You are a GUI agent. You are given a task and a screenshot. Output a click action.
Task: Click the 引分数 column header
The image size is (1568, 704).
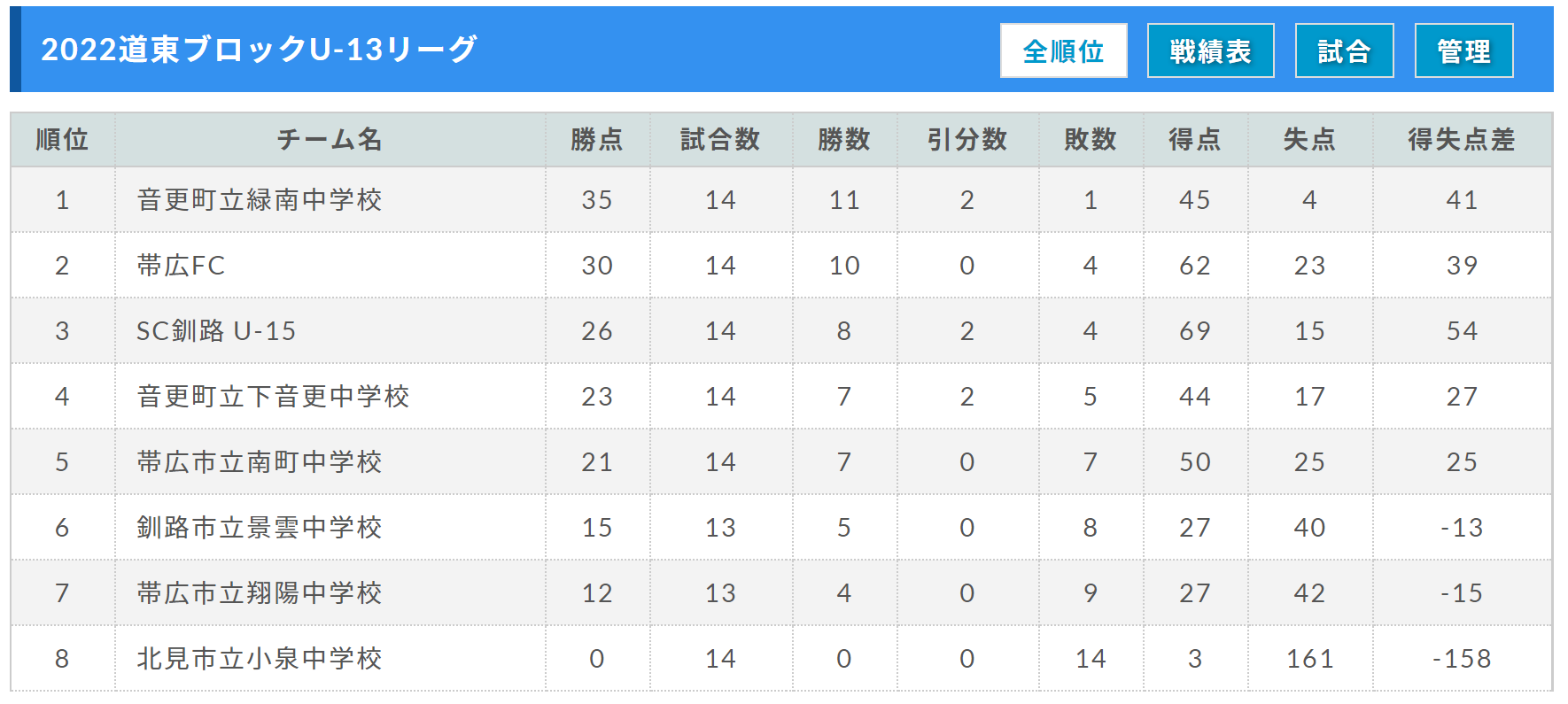click(x=967, y=140)
